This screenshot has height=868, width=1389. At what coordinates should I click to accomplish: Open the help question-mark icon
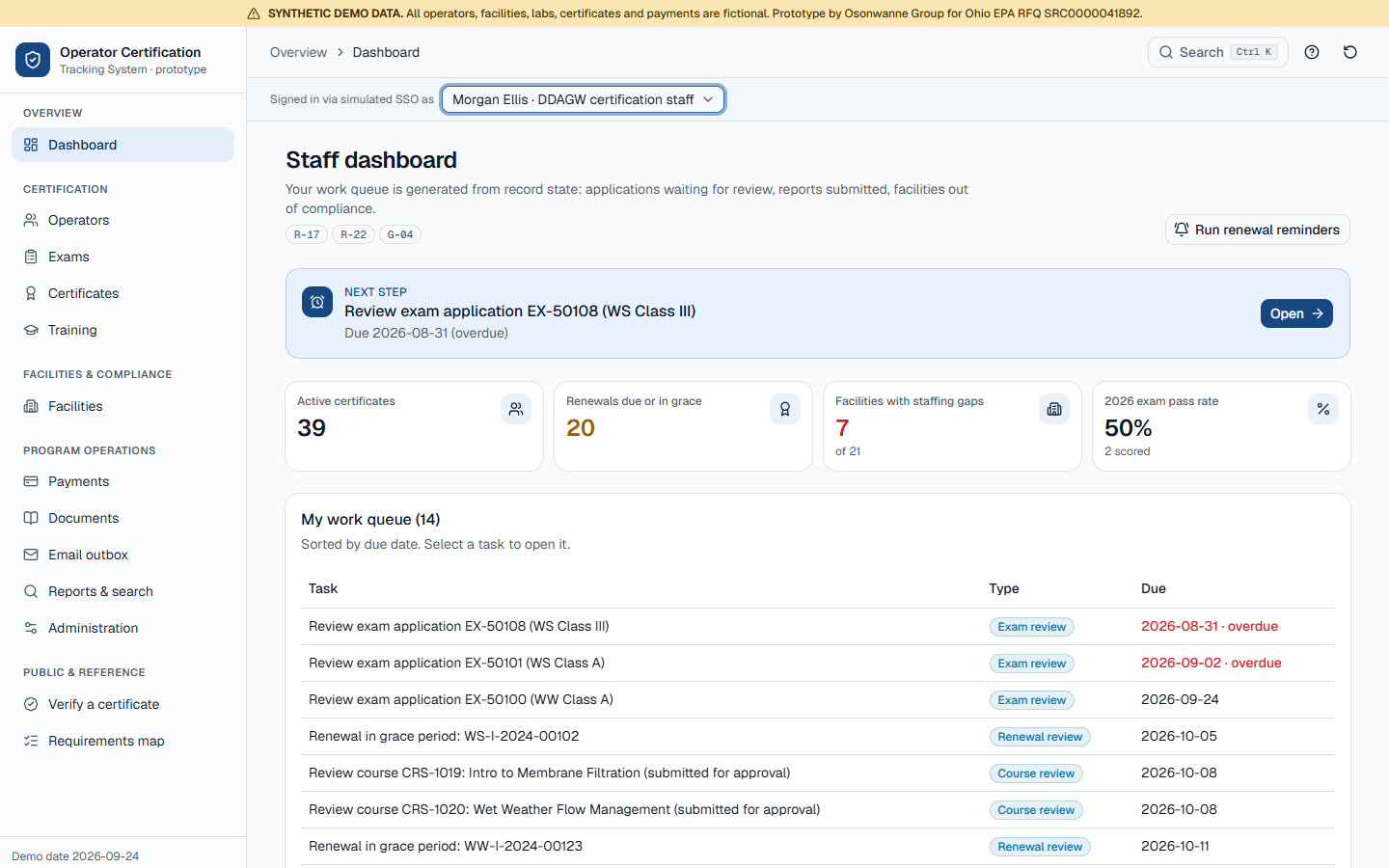pos(1312,52)
